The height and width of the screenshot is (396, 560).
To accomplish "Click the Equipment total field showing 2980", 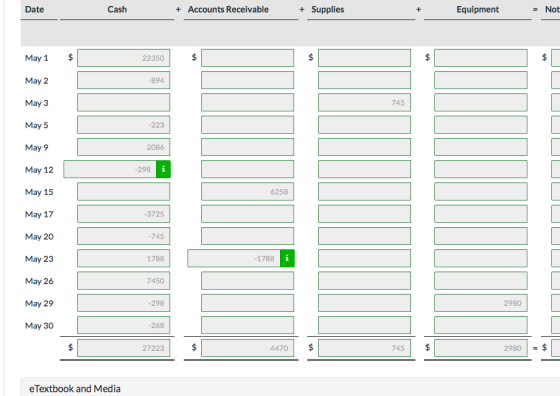I will tap(481, 348).
